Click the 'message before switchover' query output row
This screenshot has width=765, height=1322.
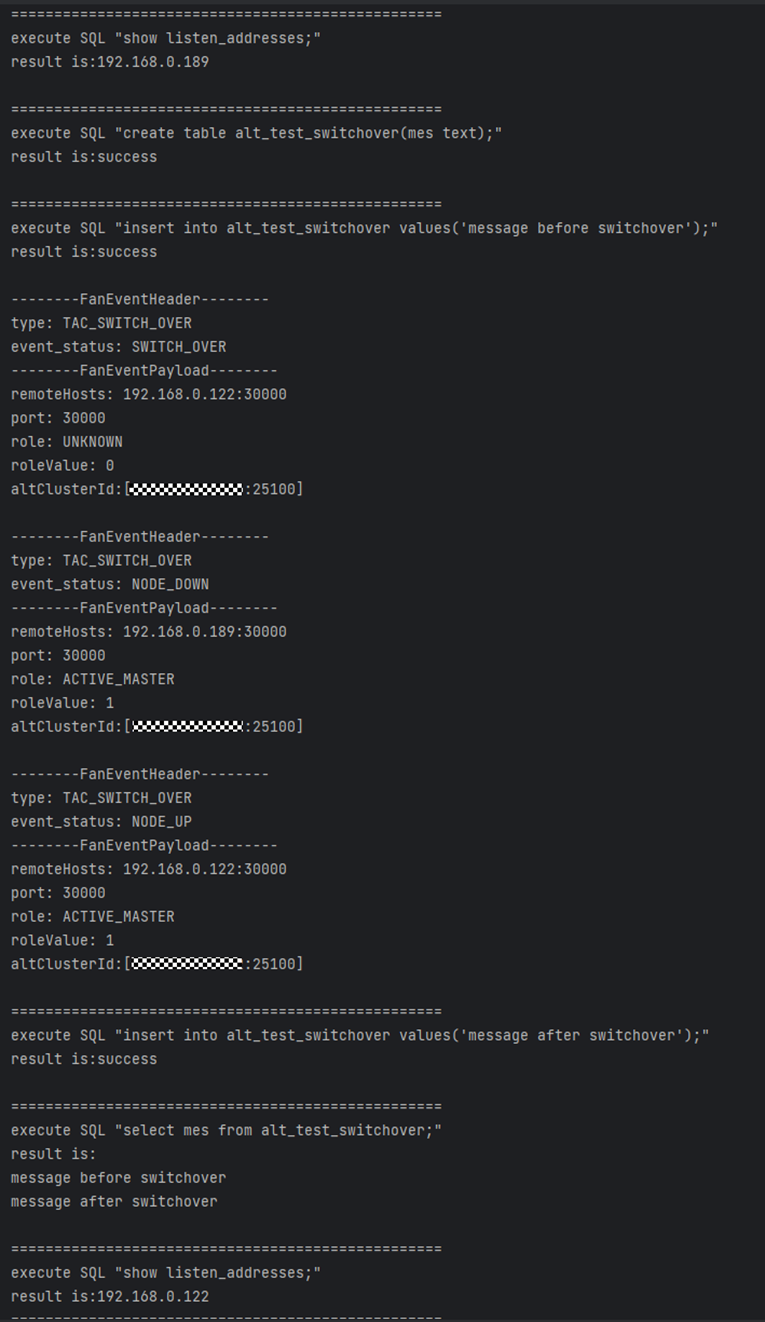tap(118, 1178)
